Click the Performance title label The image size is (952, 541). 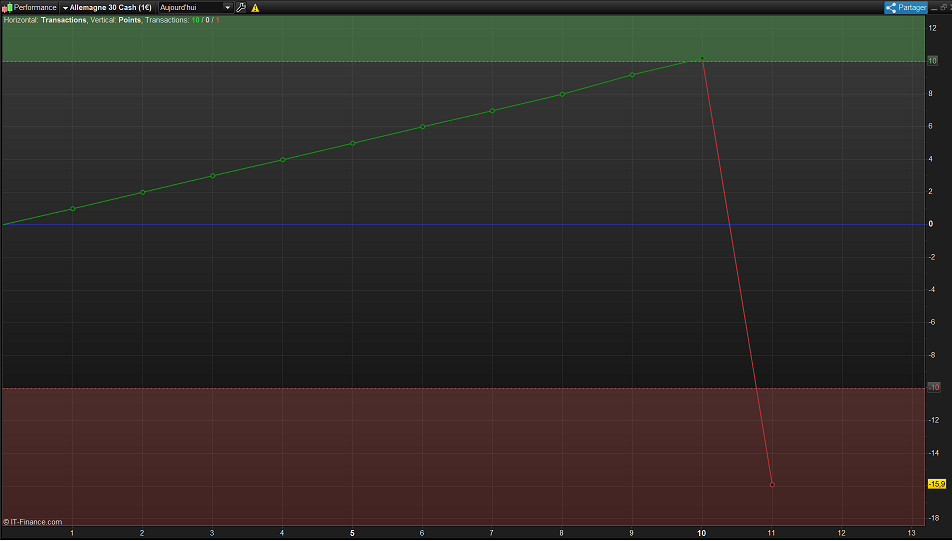(35, 7)
